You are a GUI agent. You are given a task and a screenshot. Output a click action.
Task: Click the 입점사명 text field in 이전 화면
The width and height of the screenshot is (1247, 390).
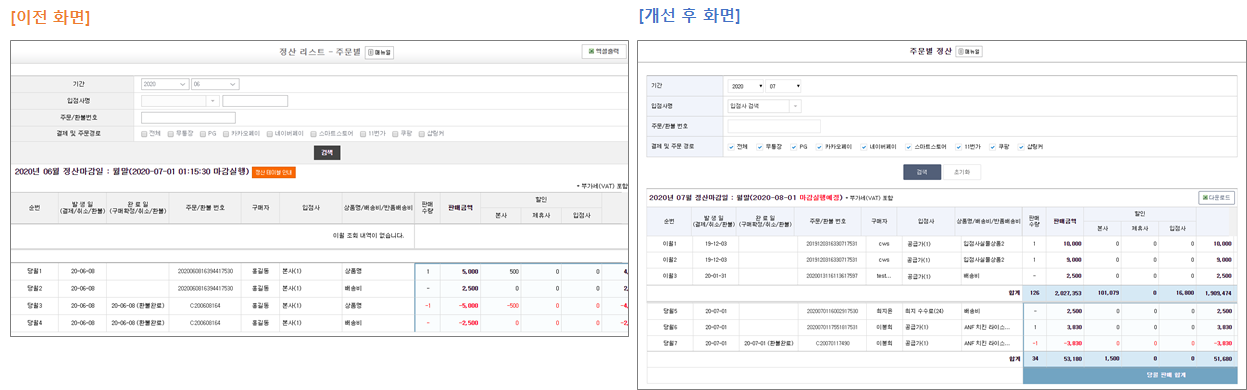255,101
